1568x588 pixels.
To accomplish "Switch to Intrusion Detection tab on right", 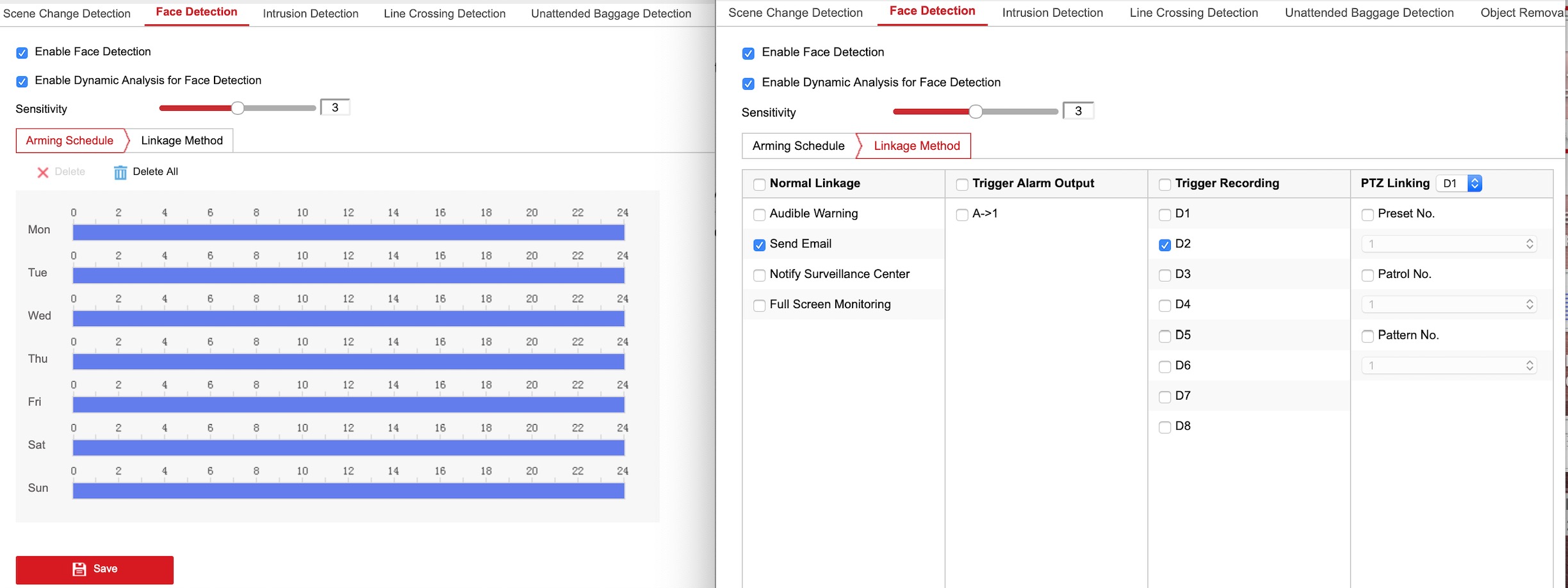I will point(1052,13).
